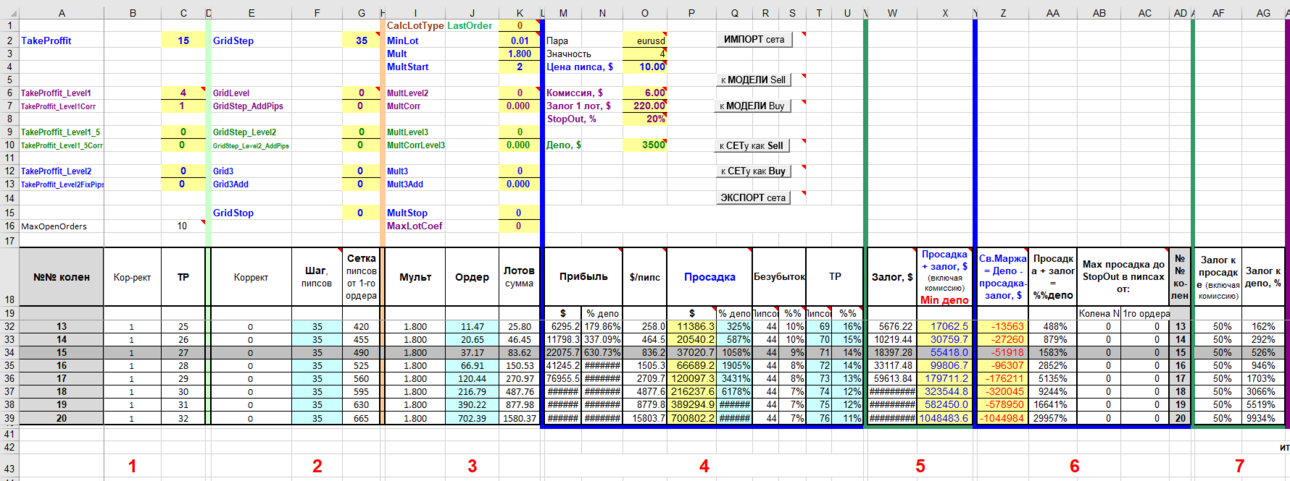Viewport: 1290px width, 481px height.
Task: Click the CalcLotType label cell
Action: pyautogui.click(x=414, y=24)
